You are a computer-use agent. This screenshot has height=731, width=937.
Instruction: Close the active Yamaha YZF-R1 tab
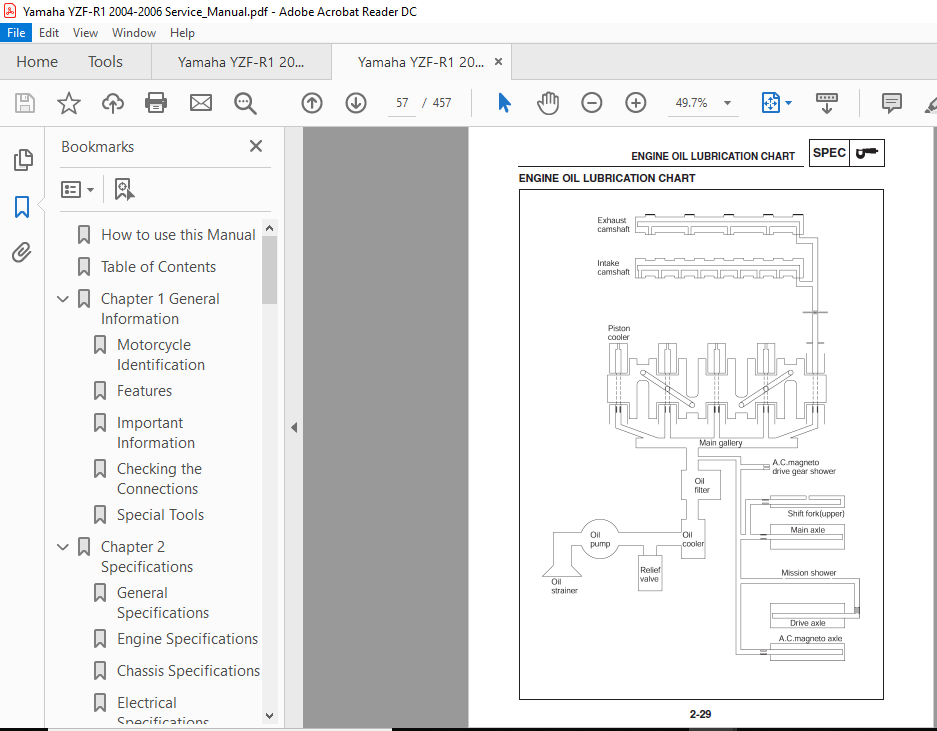coord(498,62)
